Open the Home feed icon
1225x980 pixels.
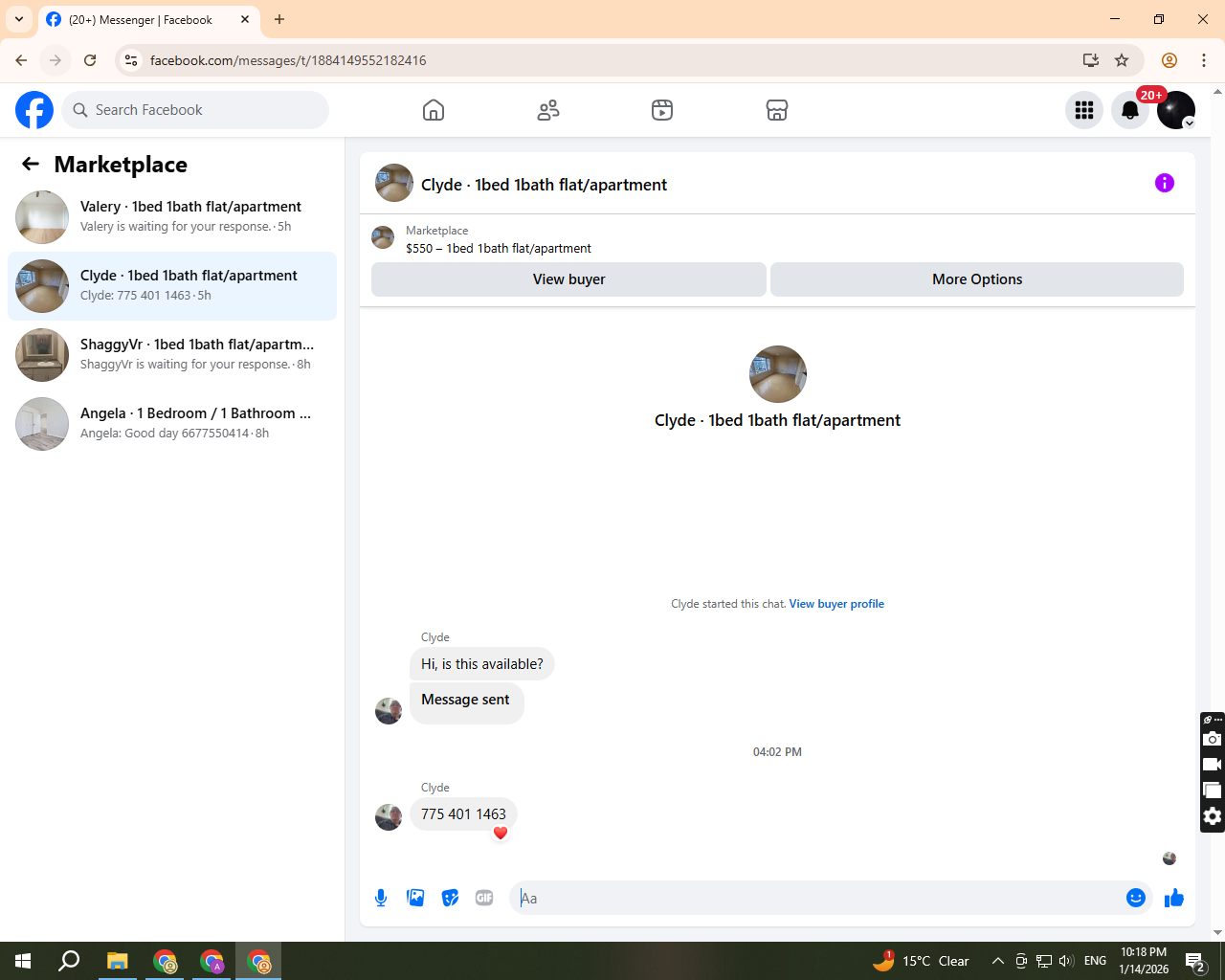click(434, 110)
